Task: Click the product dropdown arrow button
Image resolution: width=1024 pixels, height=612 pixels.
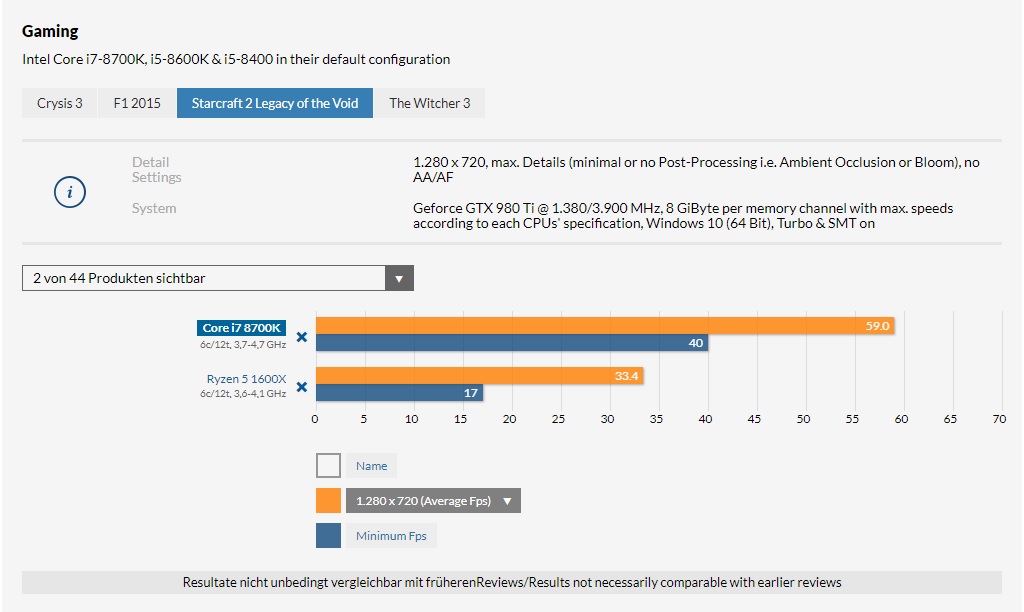Action: pyautogui.click(x=400, y=278)
